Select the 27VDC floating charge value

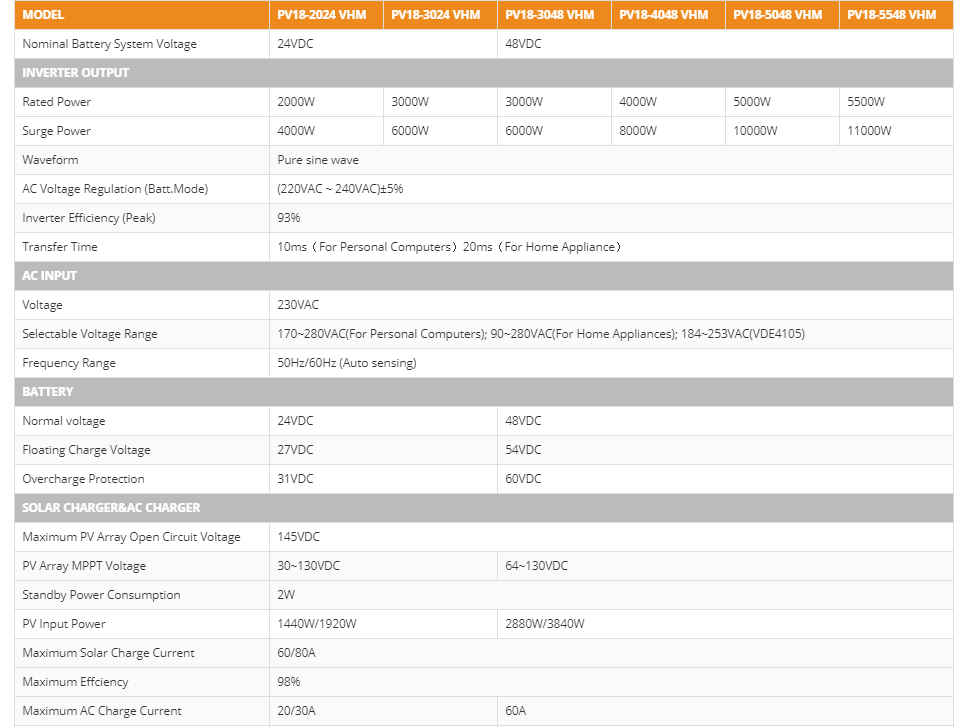click(295, 449)
